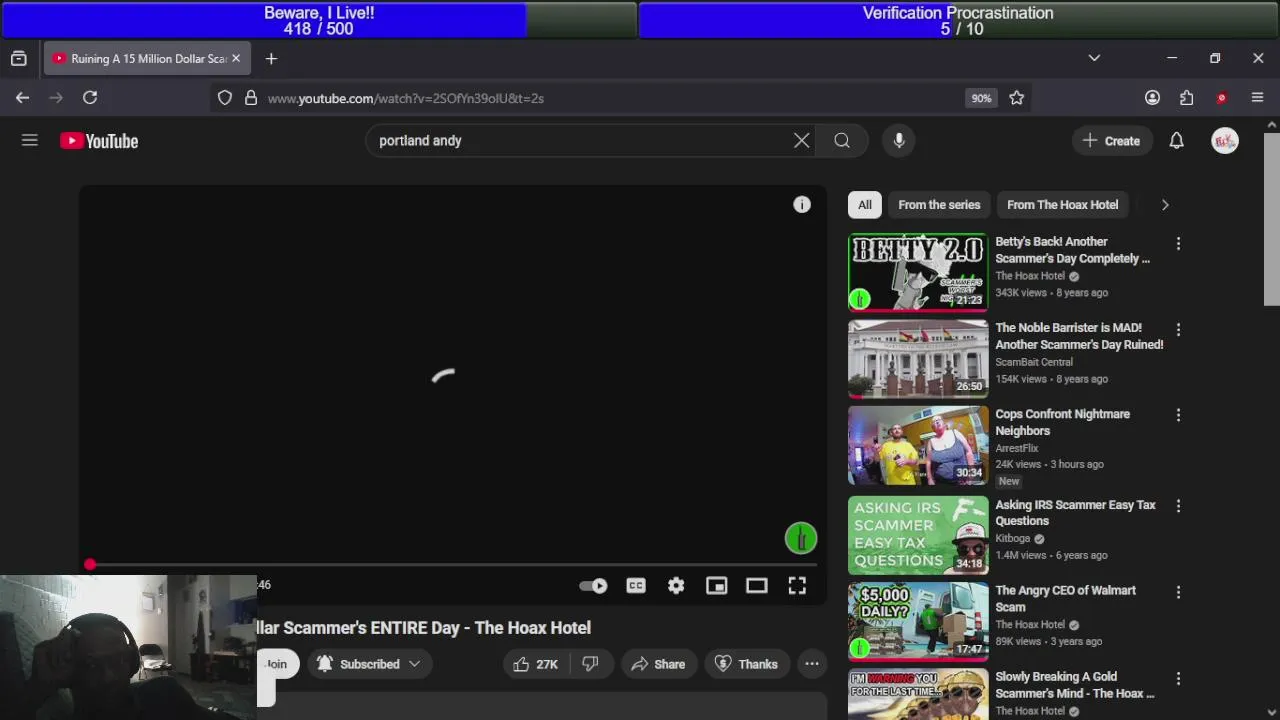Screen dimensions: 1280x720
Task: Open Cops Confront Nightmare Neighbors thumbnail
Action: [918, 445]
